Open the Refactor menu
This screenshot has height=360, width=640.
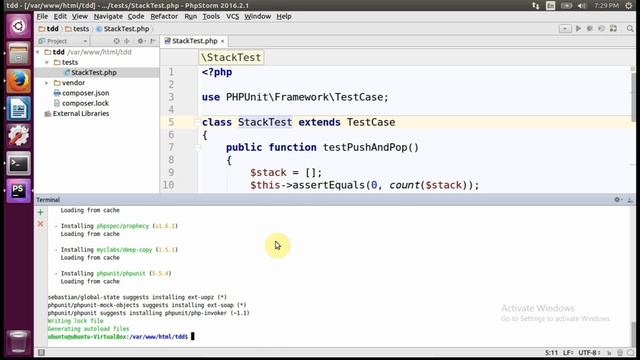(164, 16)
